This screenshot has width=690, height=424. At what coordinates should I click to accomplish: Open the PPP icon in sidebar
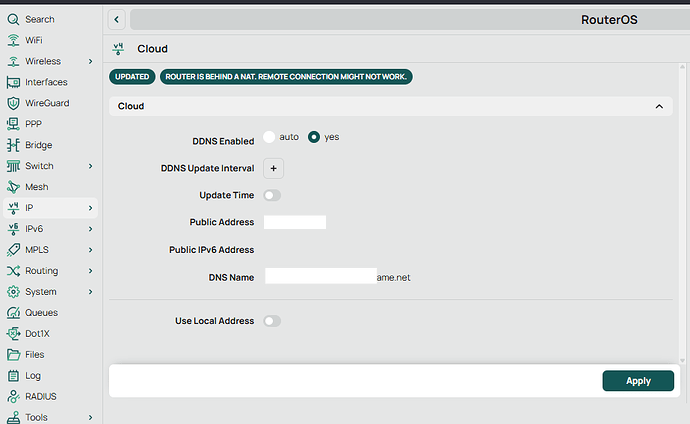(x=13, y=124)
